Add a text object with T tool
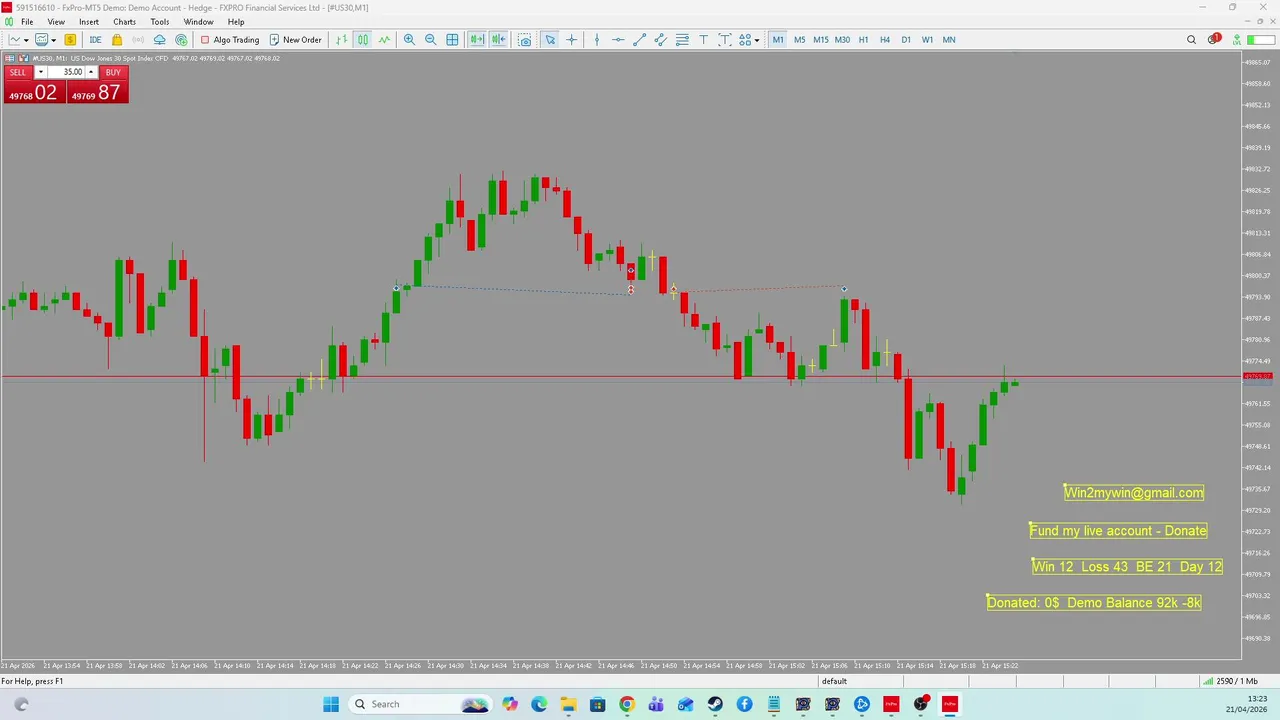 click(704, 40)
